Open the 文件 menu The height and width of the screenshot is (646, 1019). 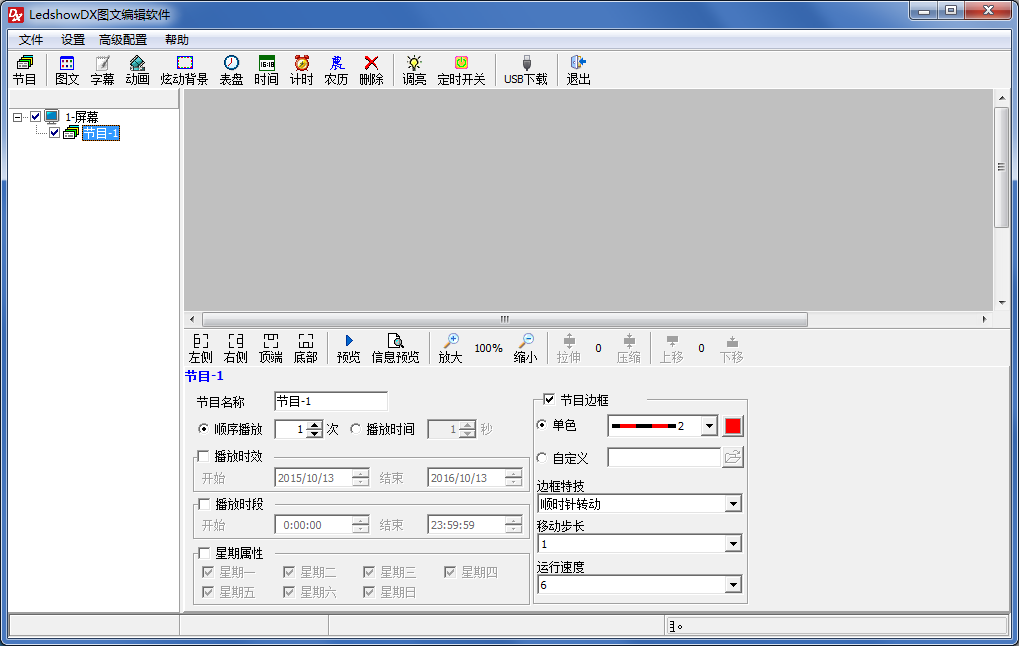31,40
